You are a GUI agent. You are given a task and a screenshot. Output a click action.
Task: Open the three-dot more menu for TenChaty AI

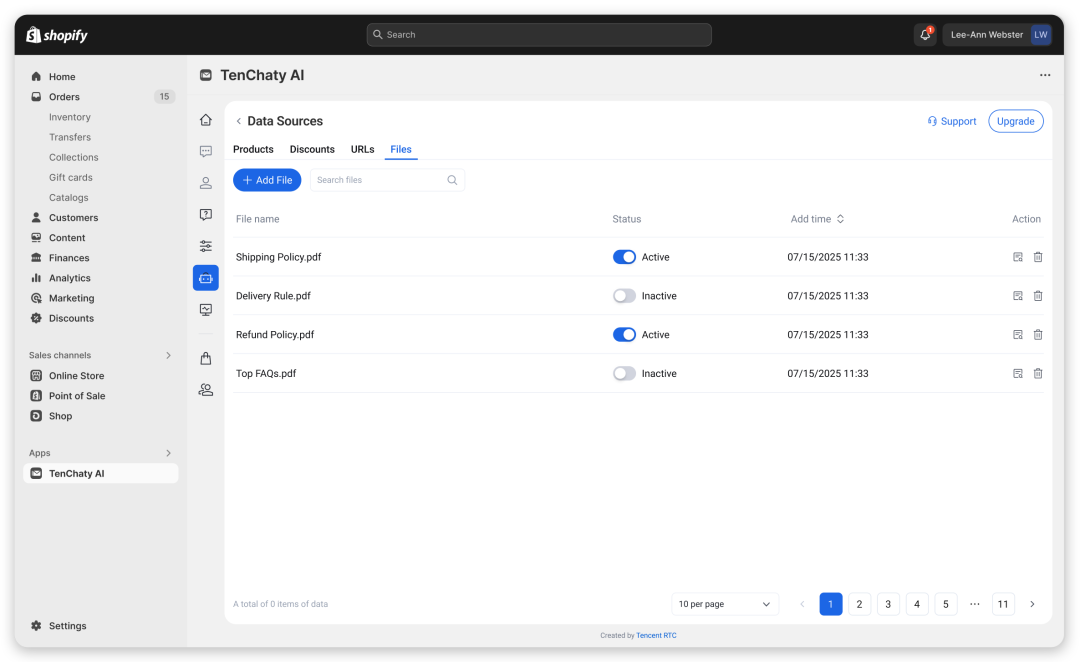(1045, 75)
